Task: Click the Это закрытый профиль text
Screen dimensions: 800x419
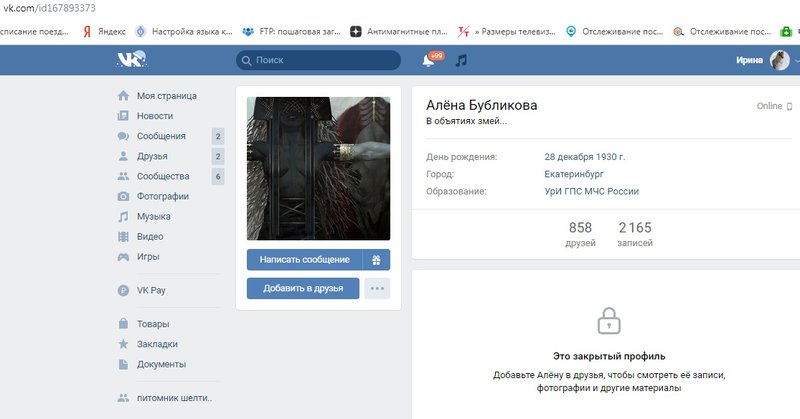Action: pyautogui.click(x=609, y=356)
